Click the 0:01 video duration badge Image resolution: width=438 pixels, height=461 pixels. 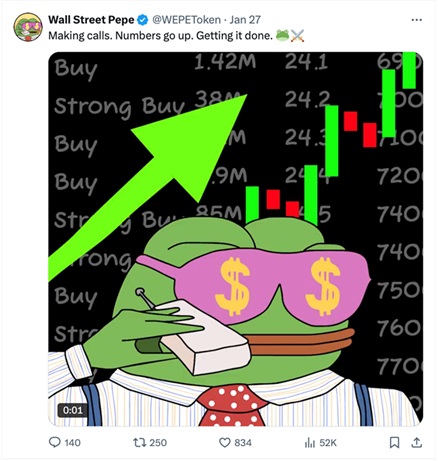point(73,410)
